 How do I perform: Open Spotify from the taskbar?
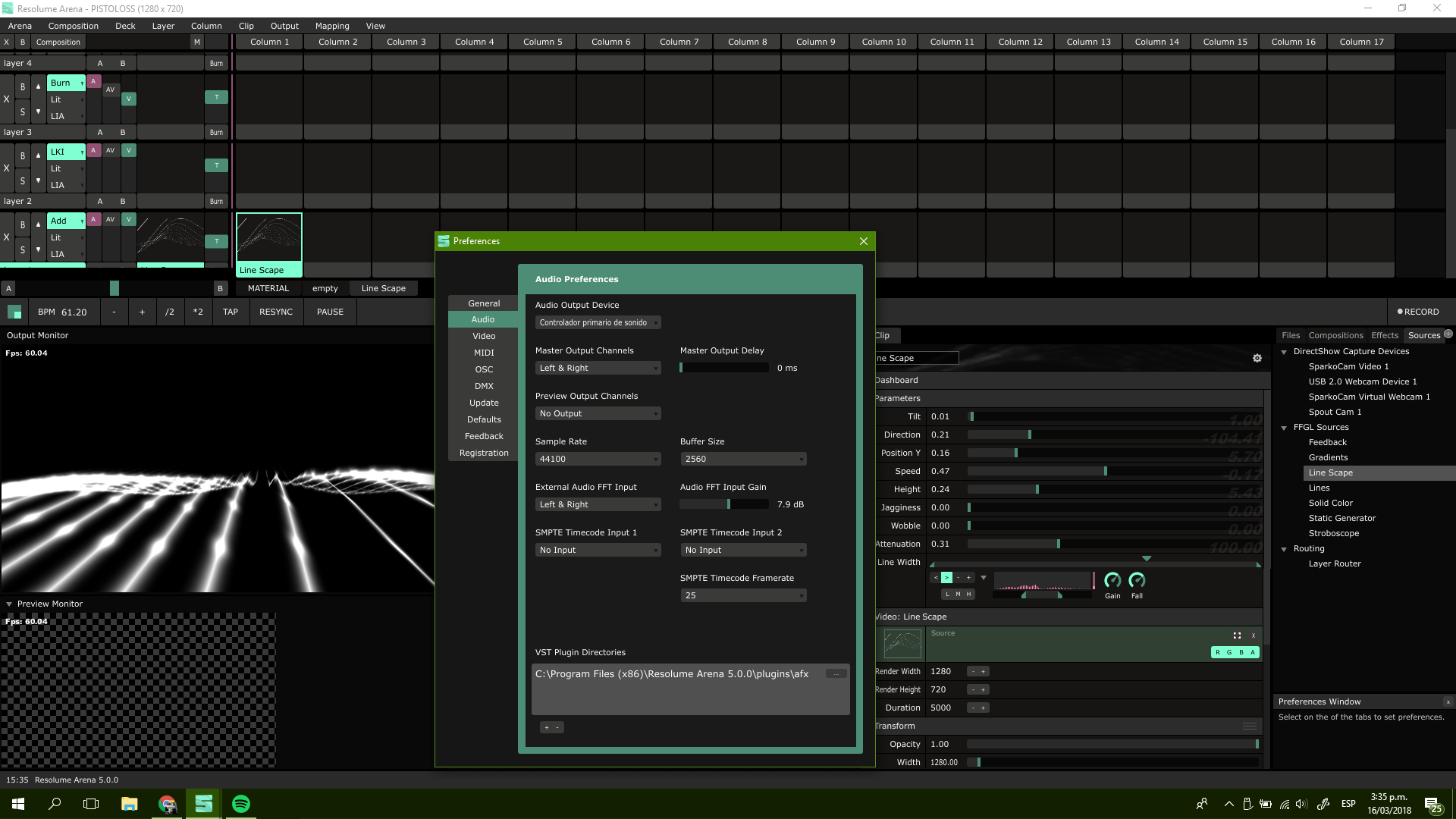[240, 804]
